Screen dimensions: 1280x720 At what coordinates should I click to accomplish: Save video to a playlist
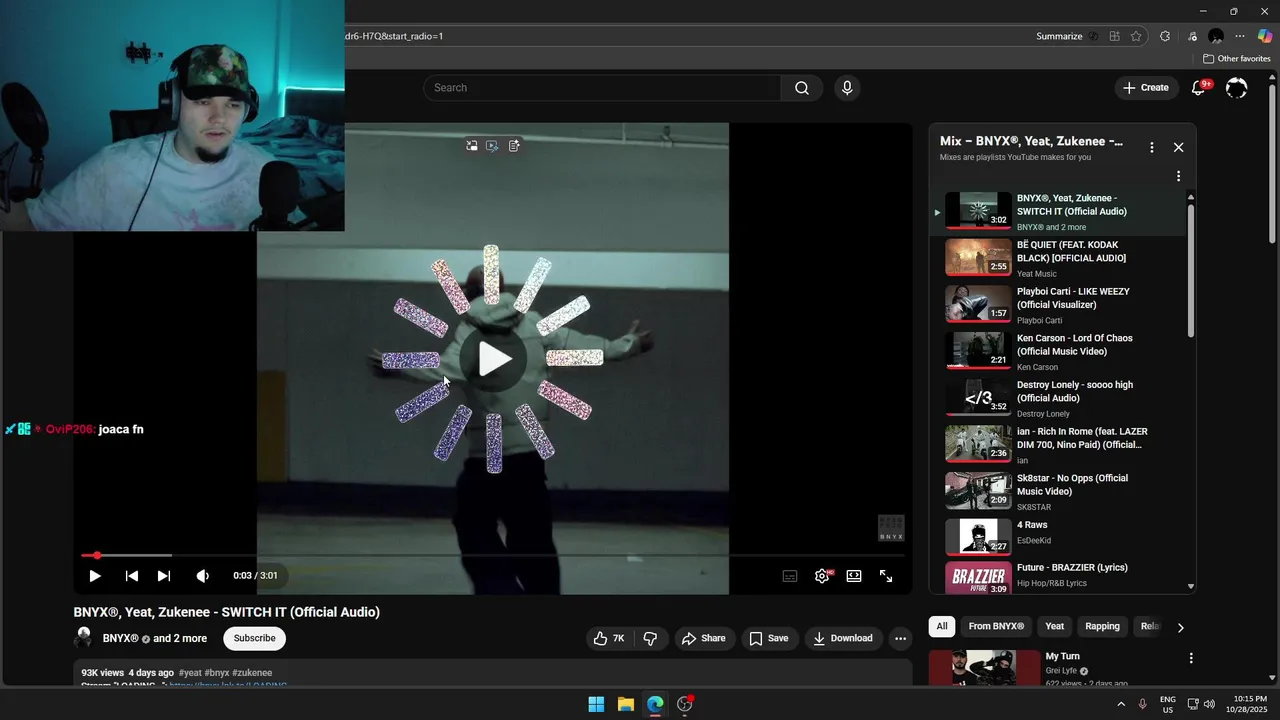pyautogui.click(x=769, y=638)
